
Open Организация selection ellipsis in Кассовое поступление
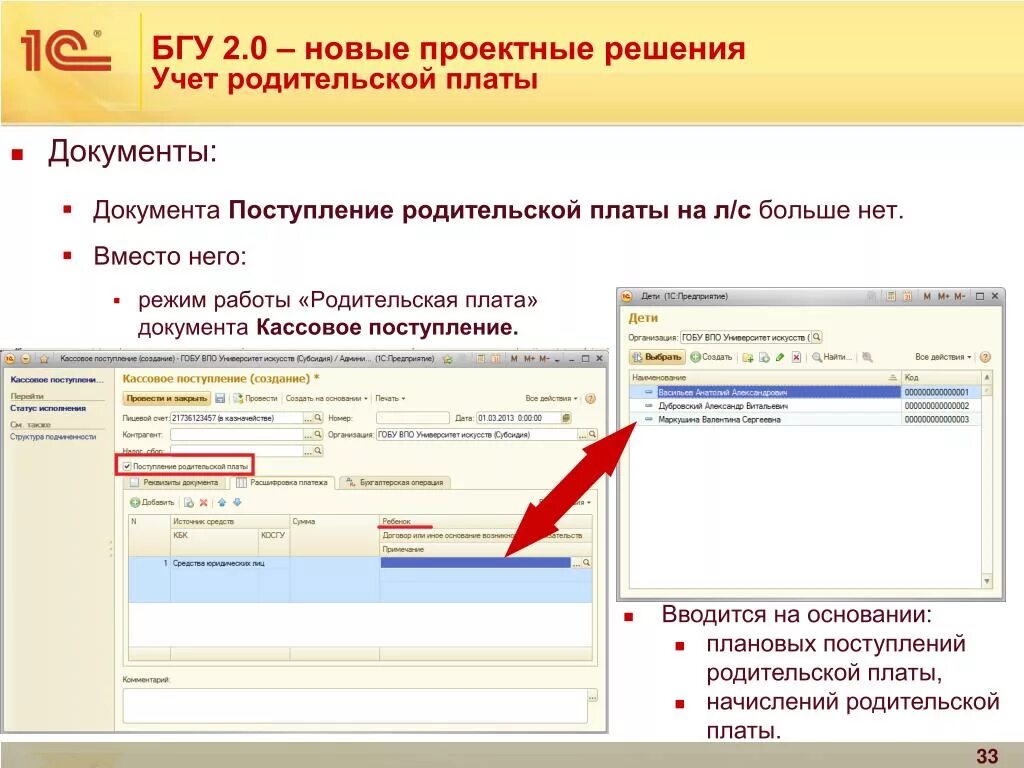583,434
